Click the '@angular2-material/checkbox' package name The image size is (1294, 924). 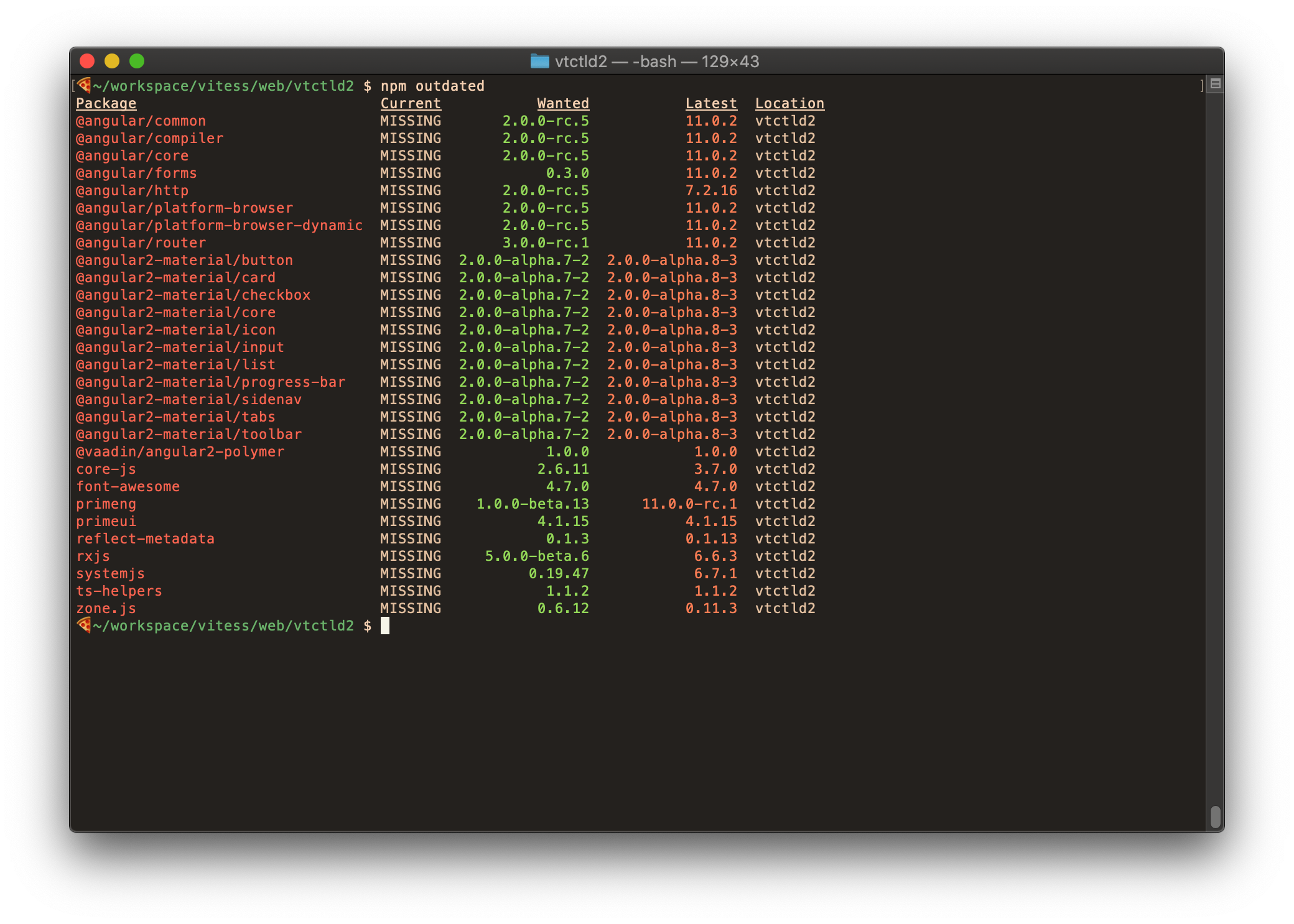[193, 295]
